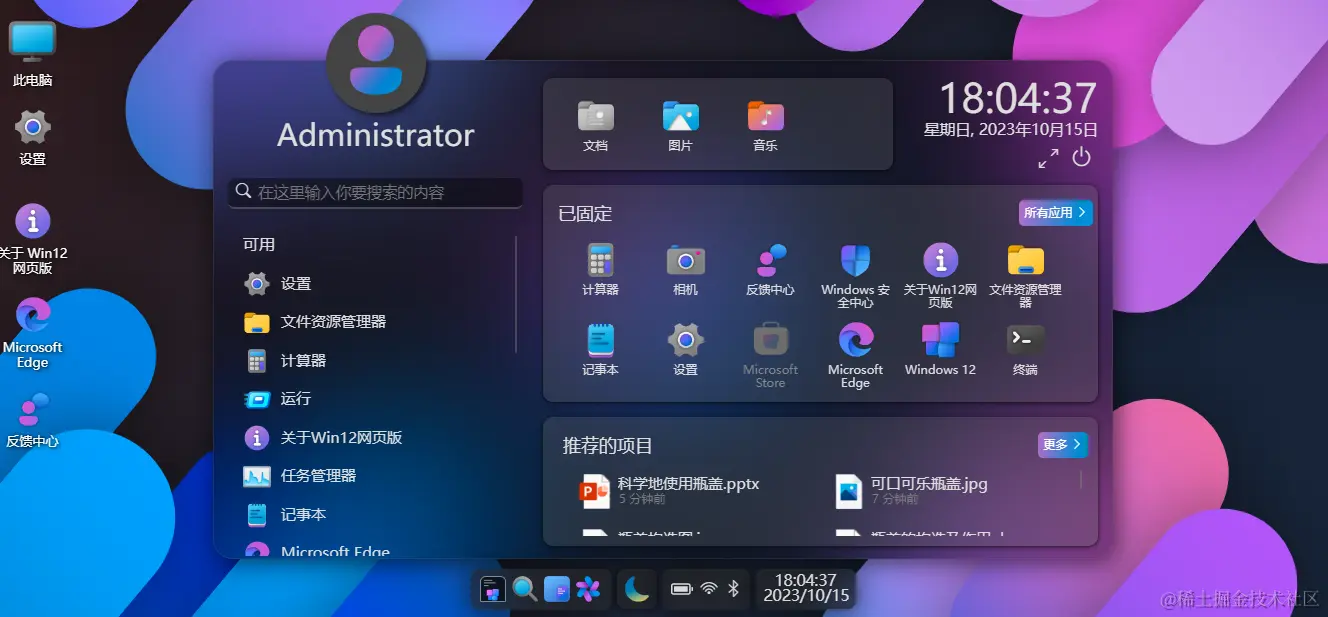Click the Administrator user name
The height and width of the screenshot is (617, 1328).
(376, 135)
